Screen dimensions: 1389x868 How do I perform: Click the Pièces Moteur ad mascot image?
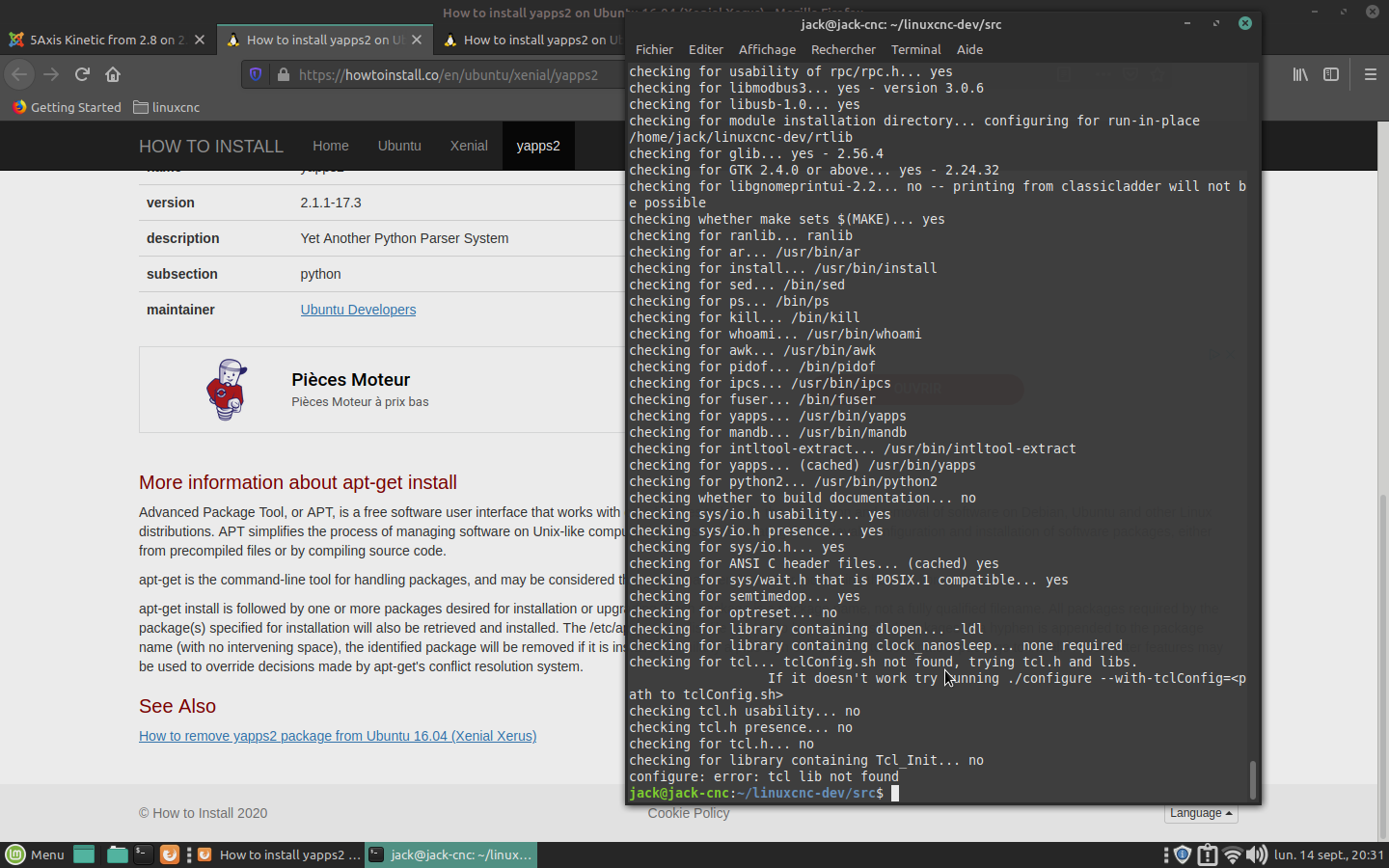coord(227,390)
